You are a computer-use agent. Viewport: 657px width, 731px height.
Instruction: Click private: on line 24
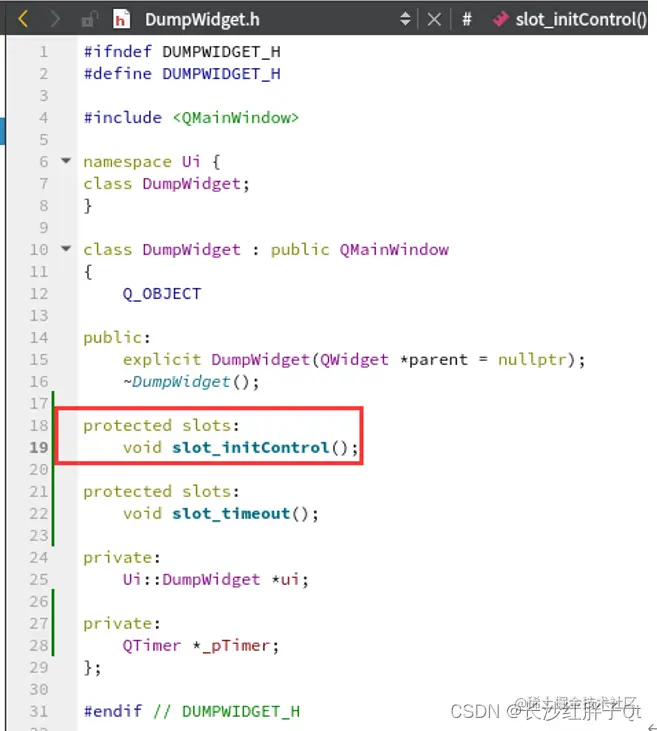[x=122, y=557]
